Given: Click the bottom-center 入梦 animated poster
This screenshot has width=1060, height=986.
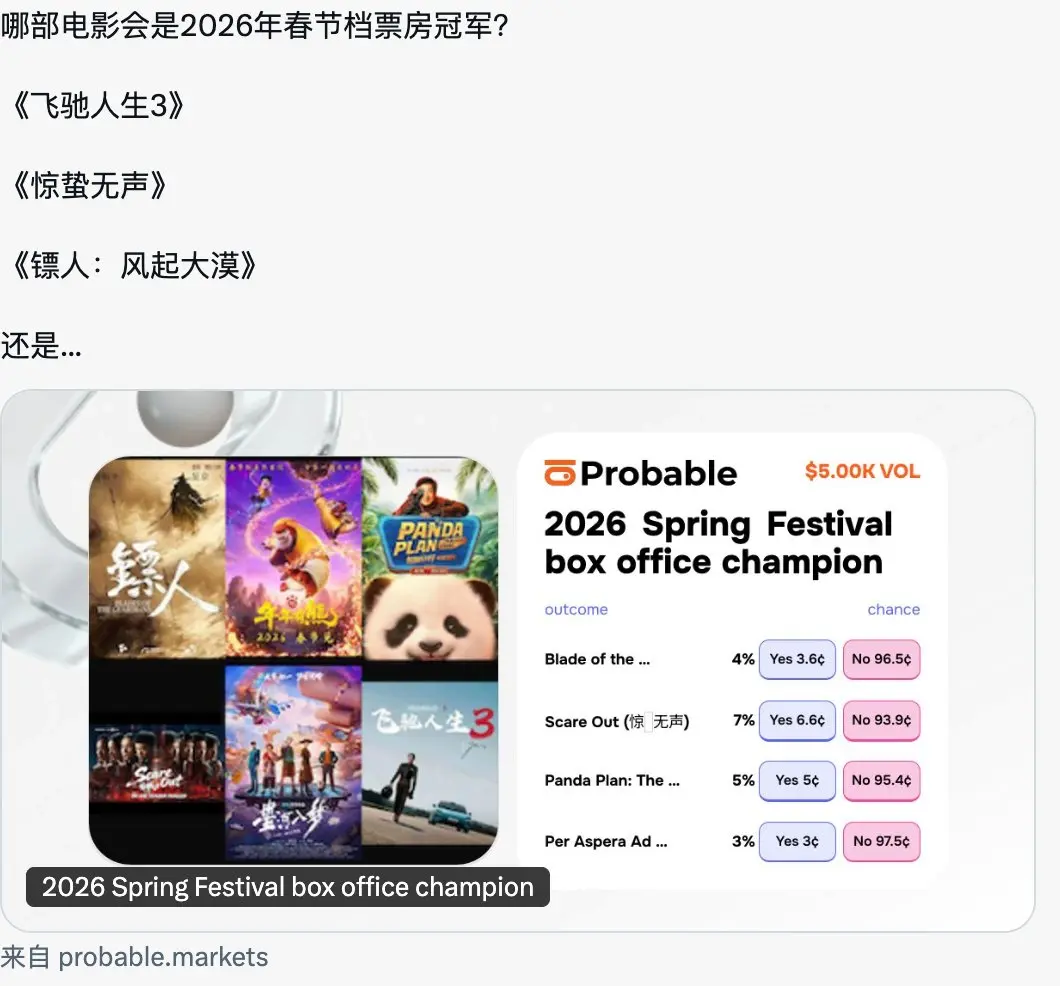Looking at the screenshot, I should [293, 764].
